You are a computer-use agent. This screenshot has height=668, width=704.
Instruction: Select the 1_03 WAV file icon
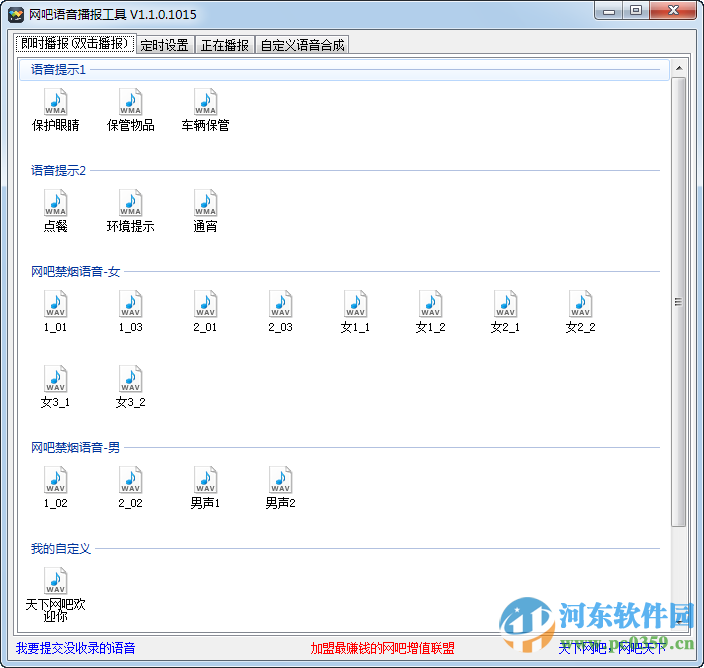[x=130, y=304]
